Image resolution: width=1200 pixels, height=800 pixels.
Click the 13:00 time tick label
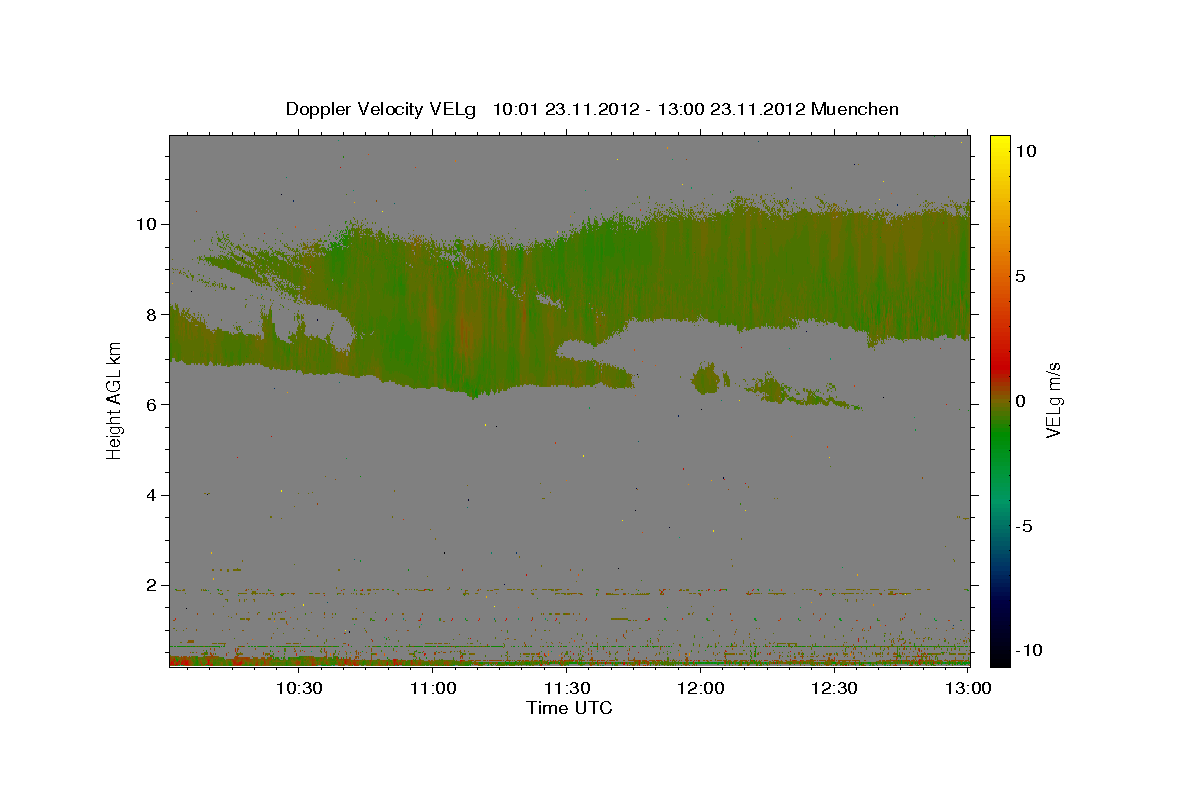968,688
